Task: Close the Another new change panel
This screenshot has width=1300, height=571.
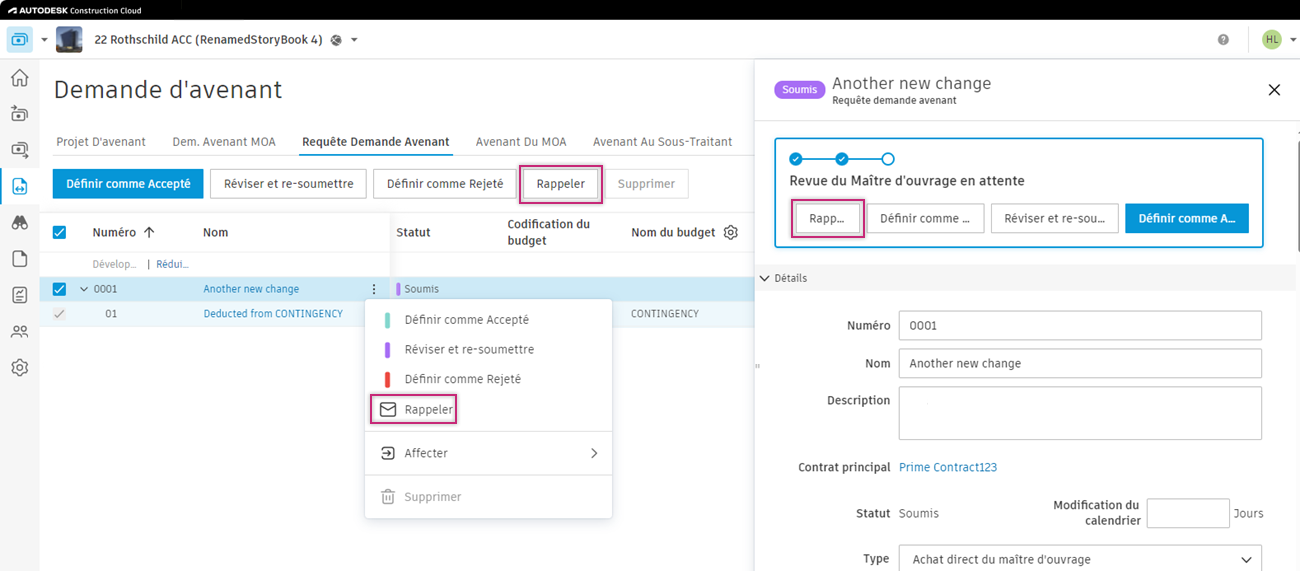Action: [x=1274, y=90]
